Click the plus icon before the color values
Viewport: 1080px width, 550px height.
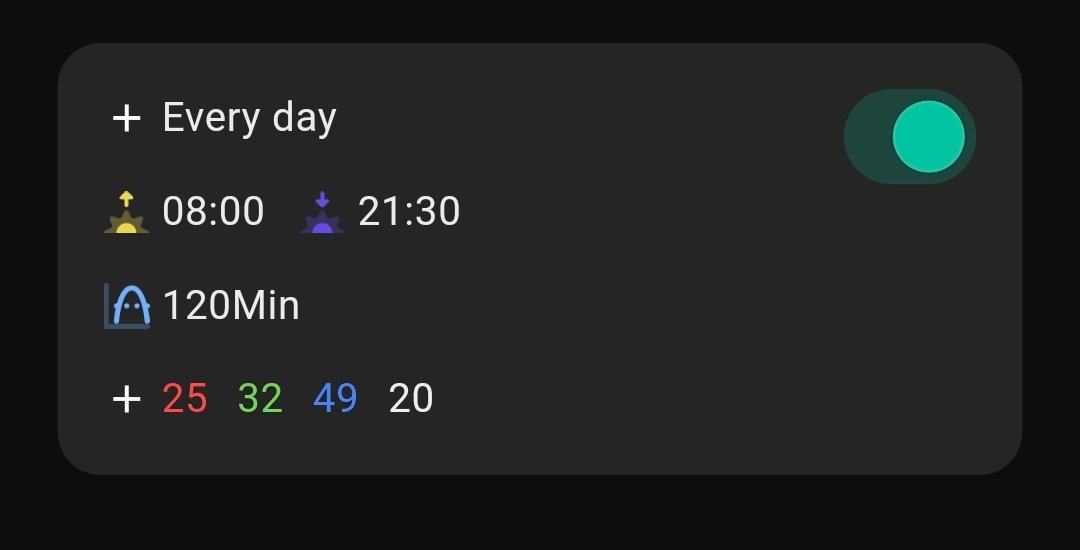click(x=126, y=399)
